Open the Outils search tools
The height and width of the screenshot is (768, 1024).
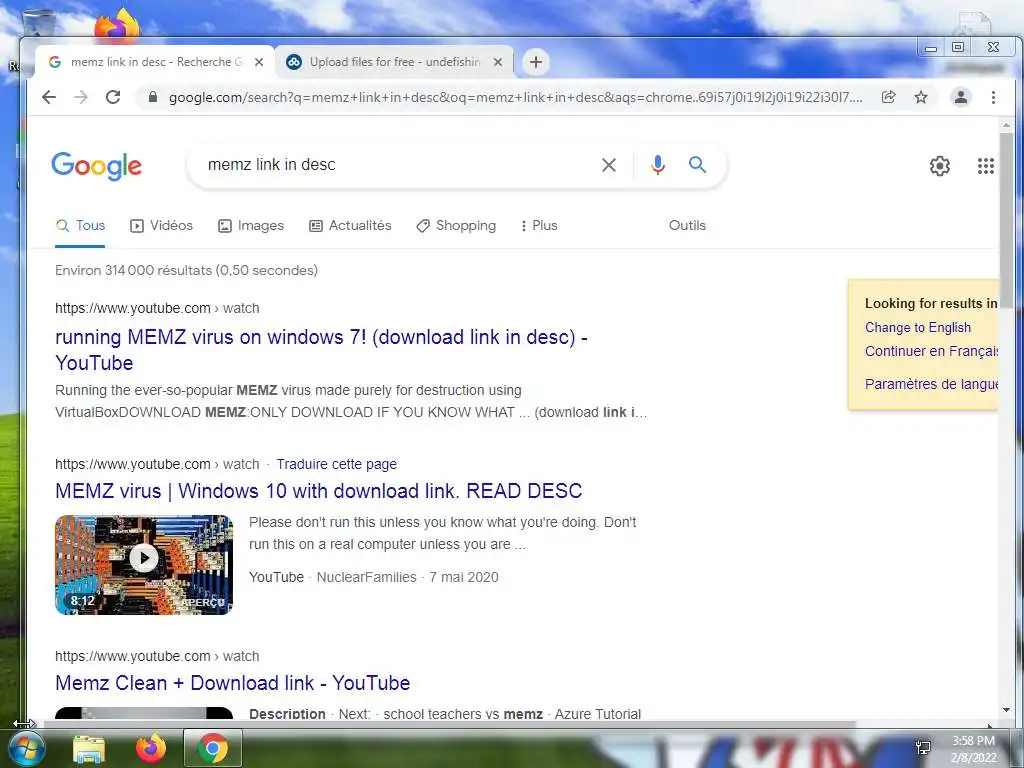(687, 225)
